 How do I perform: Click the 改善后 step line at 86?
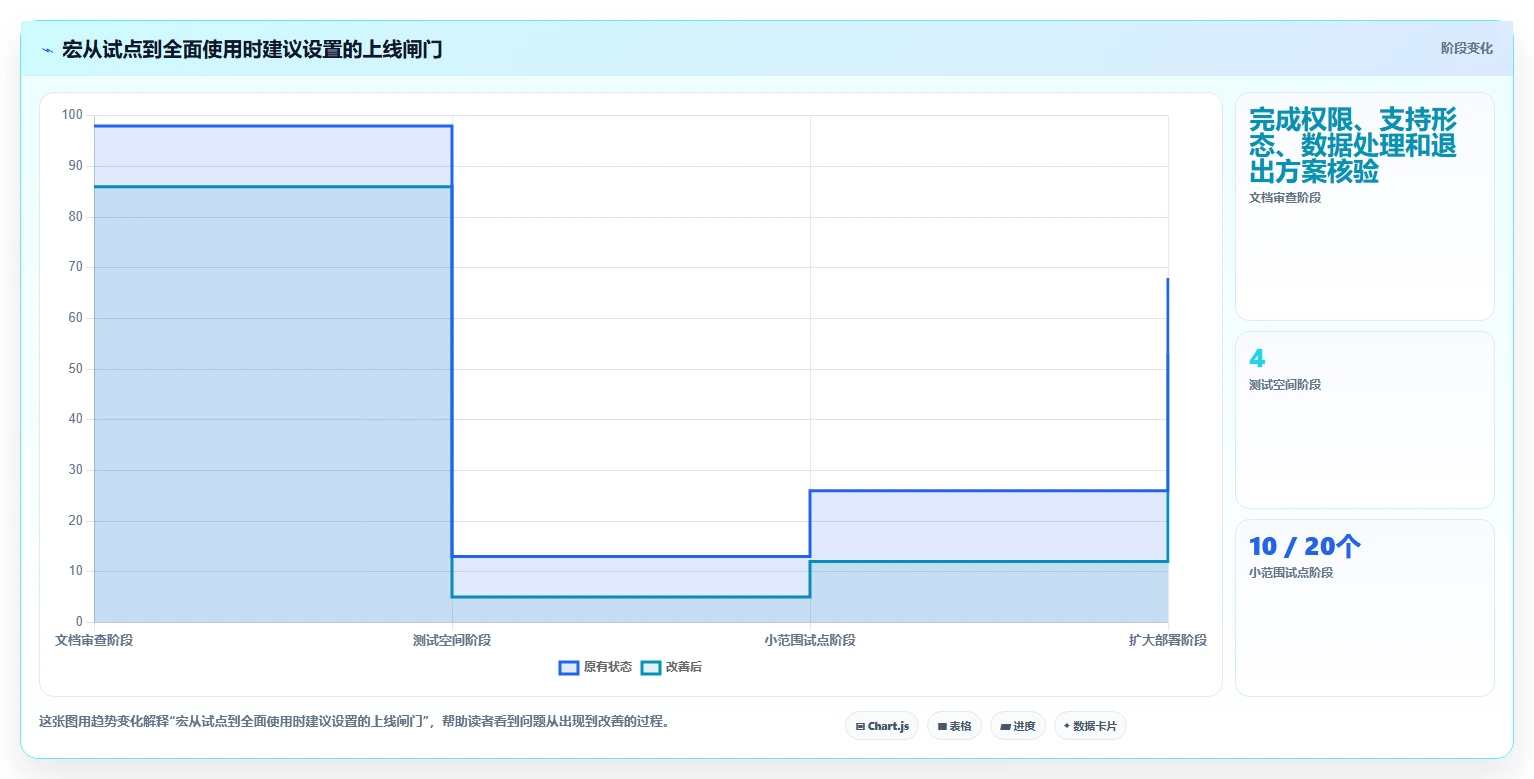[273, 186]
